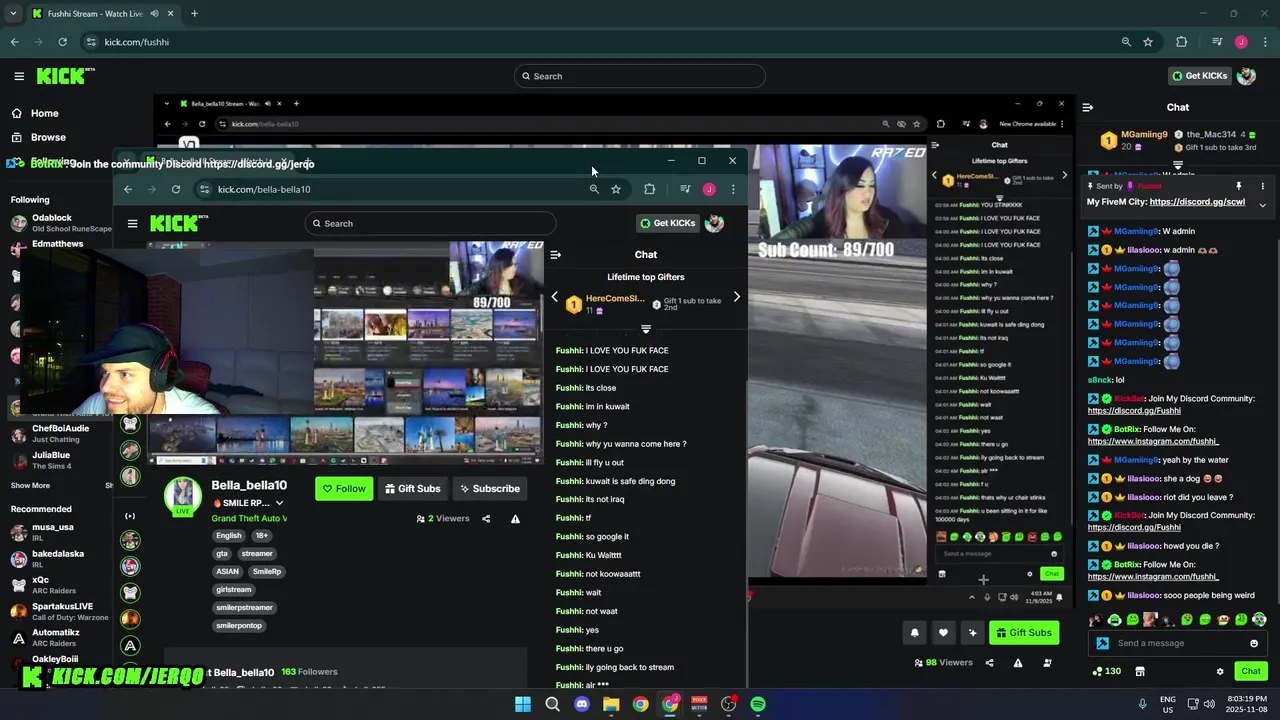Screen dimensions: 1280x720
Task: Open Windows Start menu on taskbar
Action: (523, 704)
